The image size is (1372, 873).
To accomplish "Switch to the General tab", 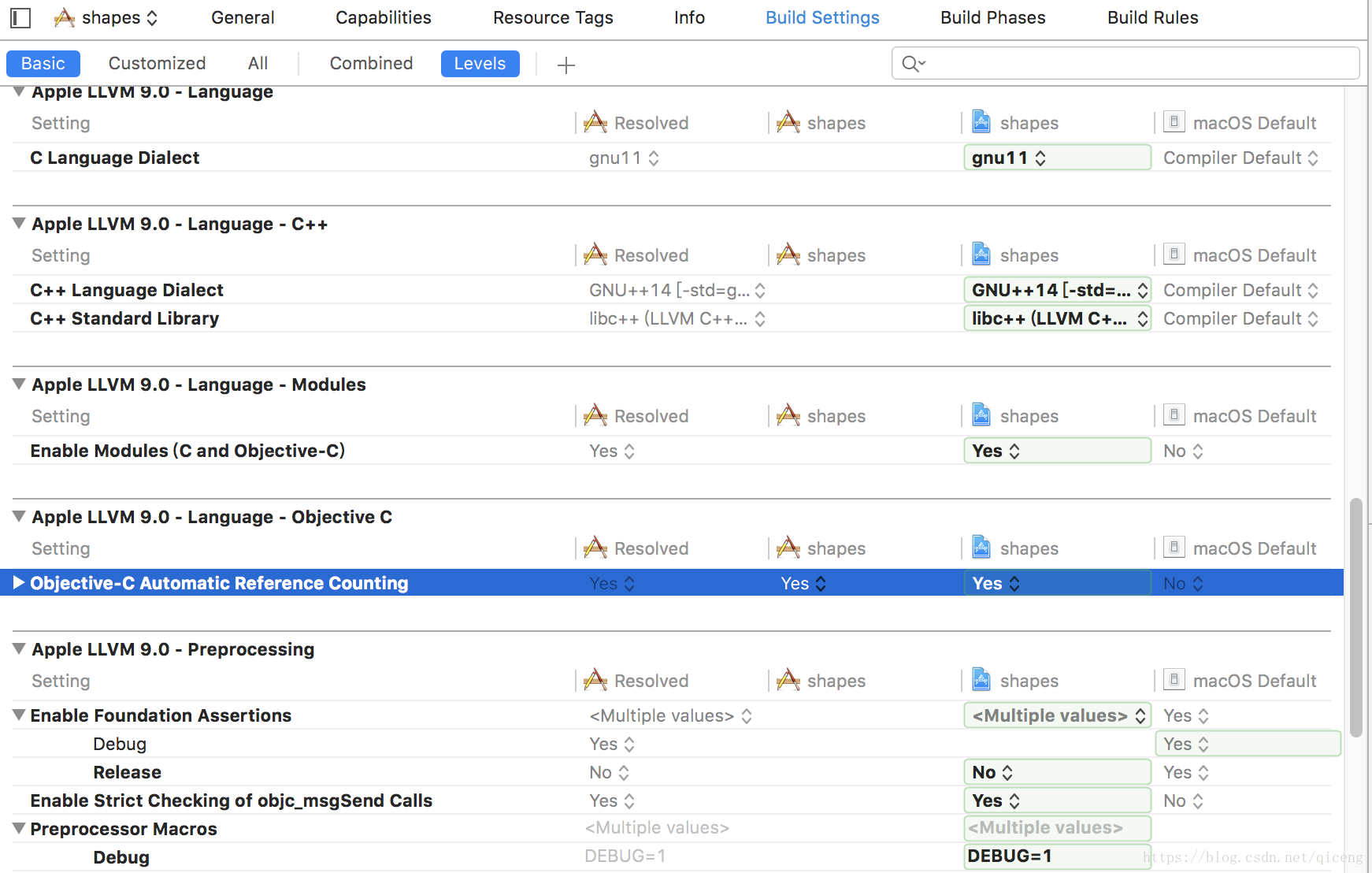I will [243, 17].
